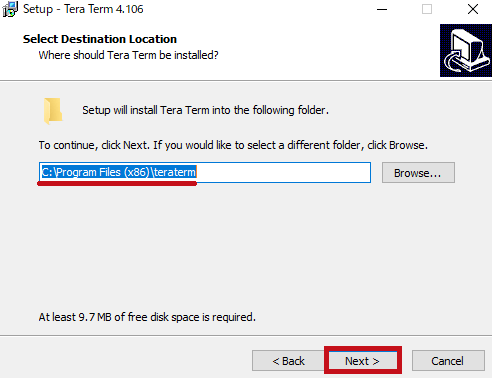Close the Tera Term Setup window
The width and height of the screenshot is (492, 378).
(x=473, y=9)
